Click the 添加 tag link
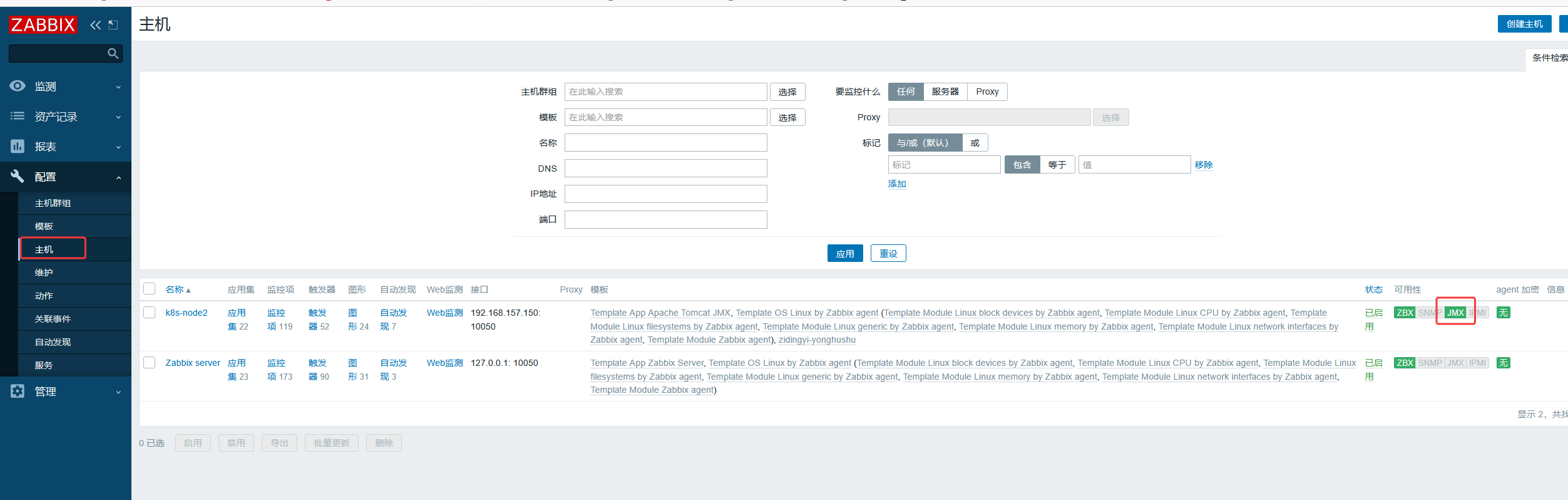The width and height of the screenshot is (1568, 500). 897,184
